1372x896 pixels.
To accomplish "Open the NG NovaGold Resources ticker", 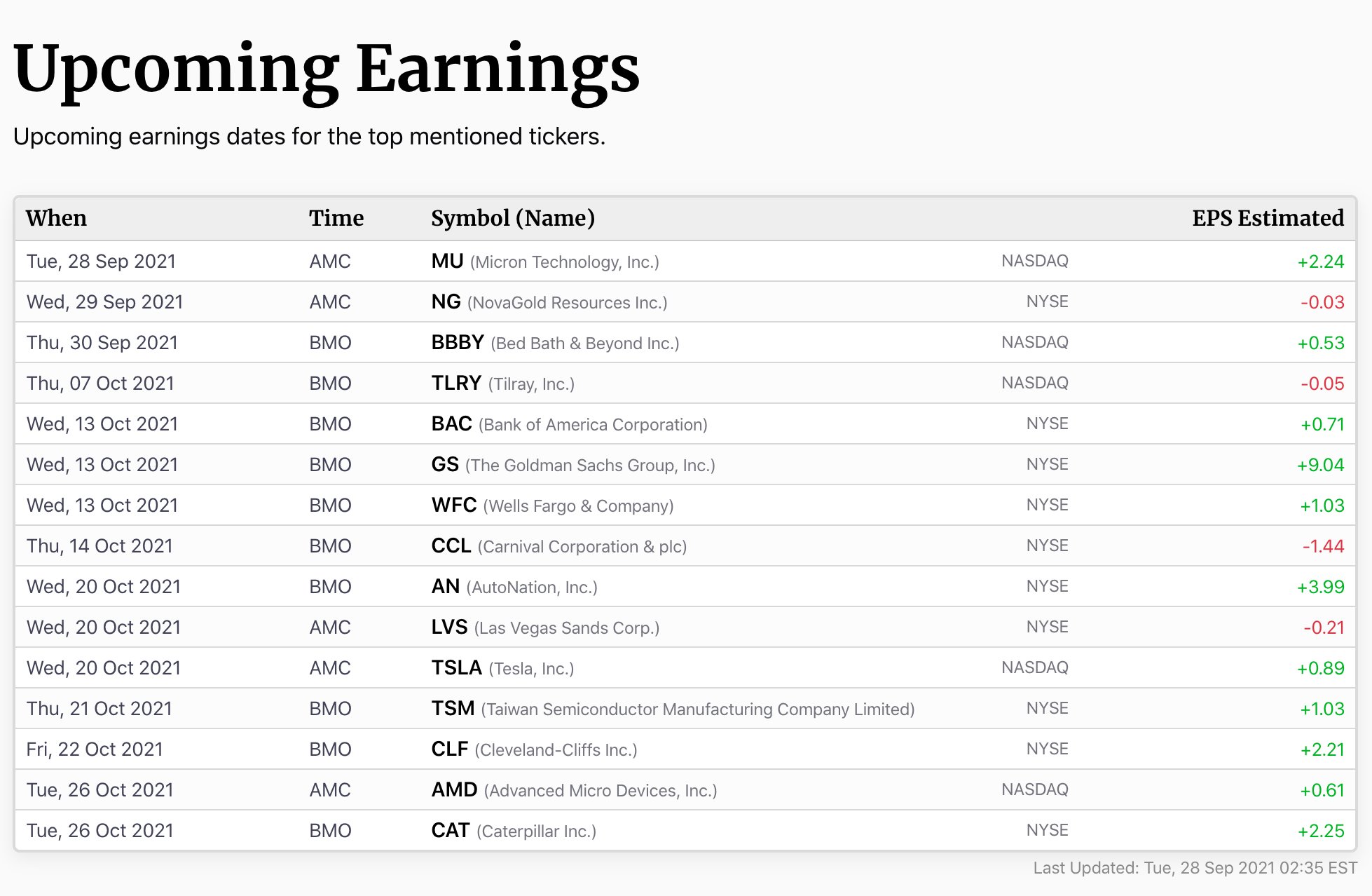I will pyautogui.click(x=446, y=302).
